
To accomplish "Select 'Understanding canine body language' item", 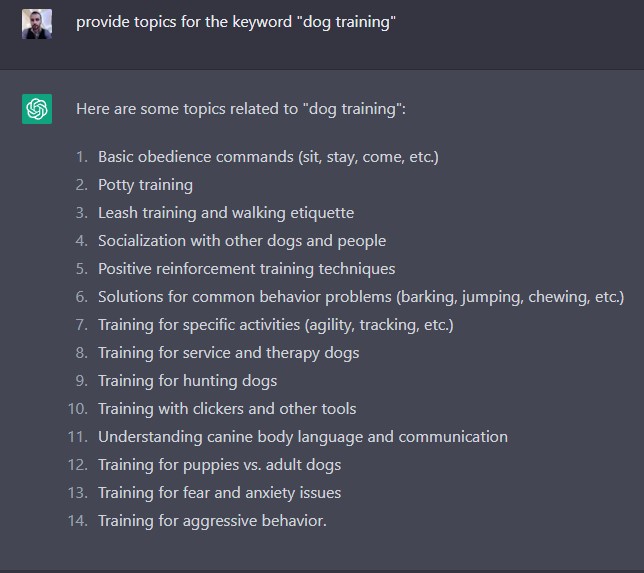I will tap(303, 437).
